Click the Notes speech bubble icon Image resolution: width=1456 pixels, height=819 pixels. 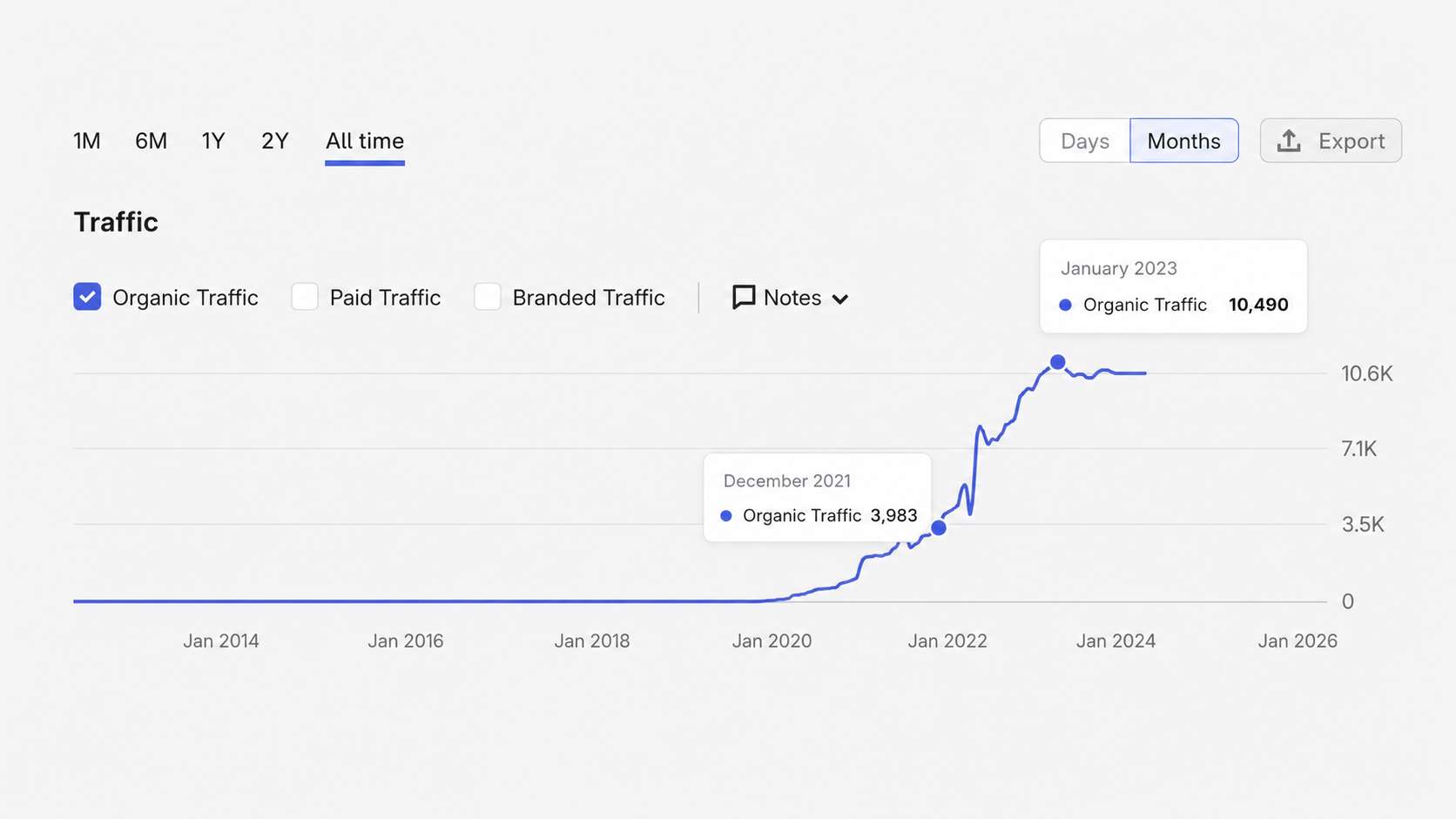(x=744, y=298)
